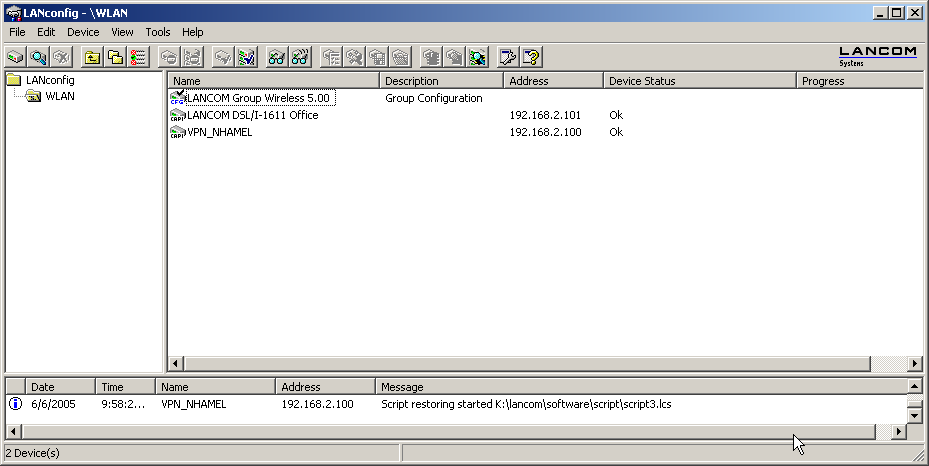Screen dimensions: 929x466
Task: Click the list view toolbar icon
Action: (x=138, y=58)
